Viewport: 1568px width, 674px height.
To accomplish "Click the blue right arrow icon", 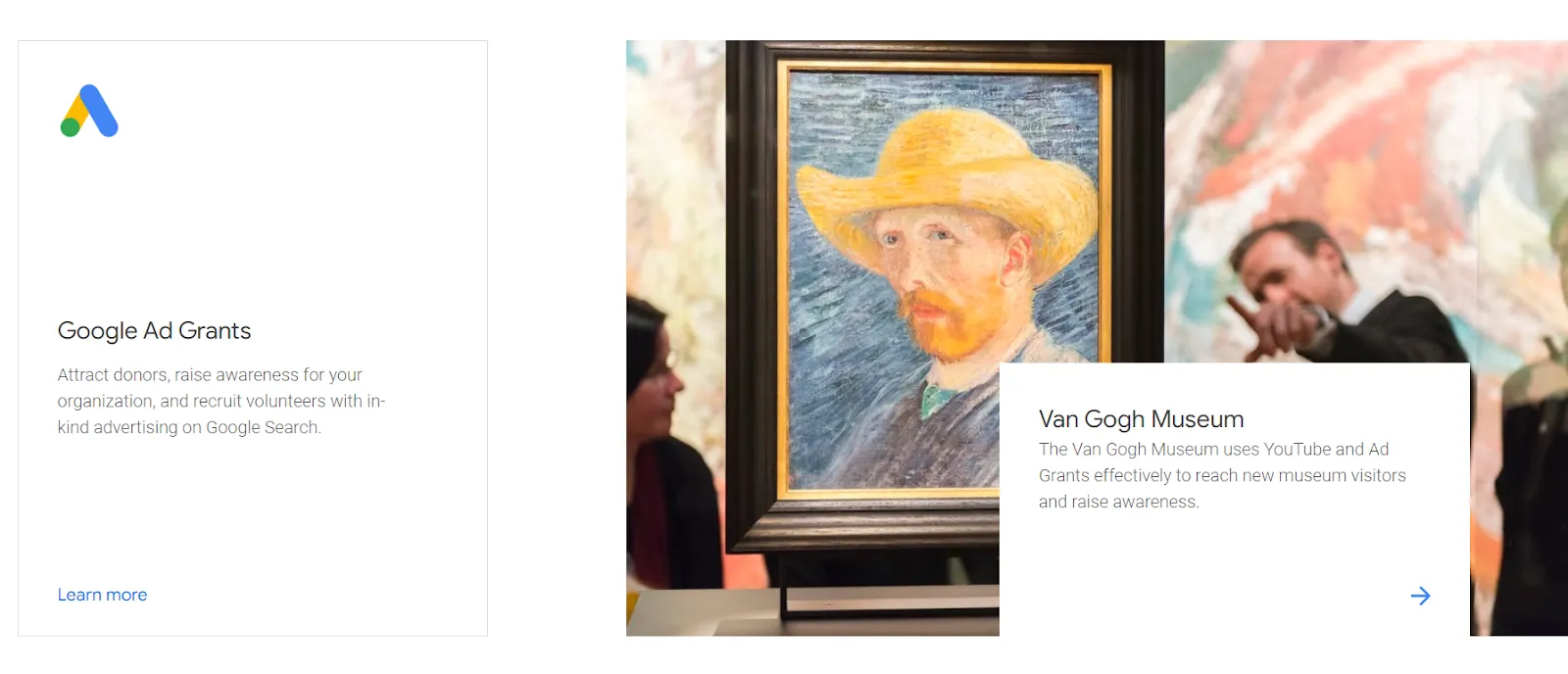I will click(x=1420, y=596).
